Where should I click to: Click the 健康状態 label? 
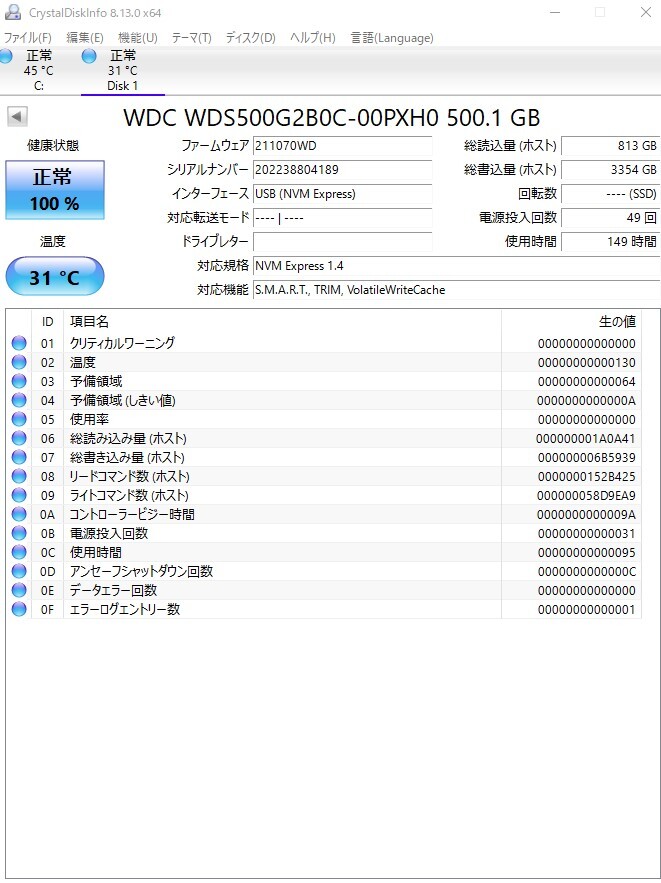point(53,145)
